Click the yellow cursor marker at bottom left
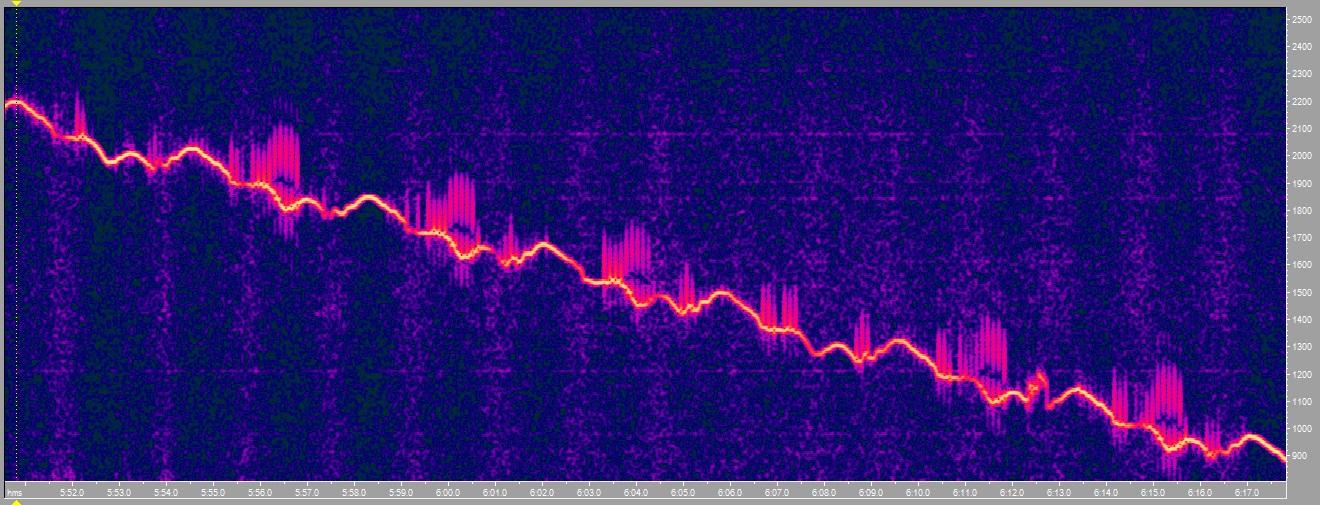This screenshot has width=1320, height=505. [x=16, y=501]
